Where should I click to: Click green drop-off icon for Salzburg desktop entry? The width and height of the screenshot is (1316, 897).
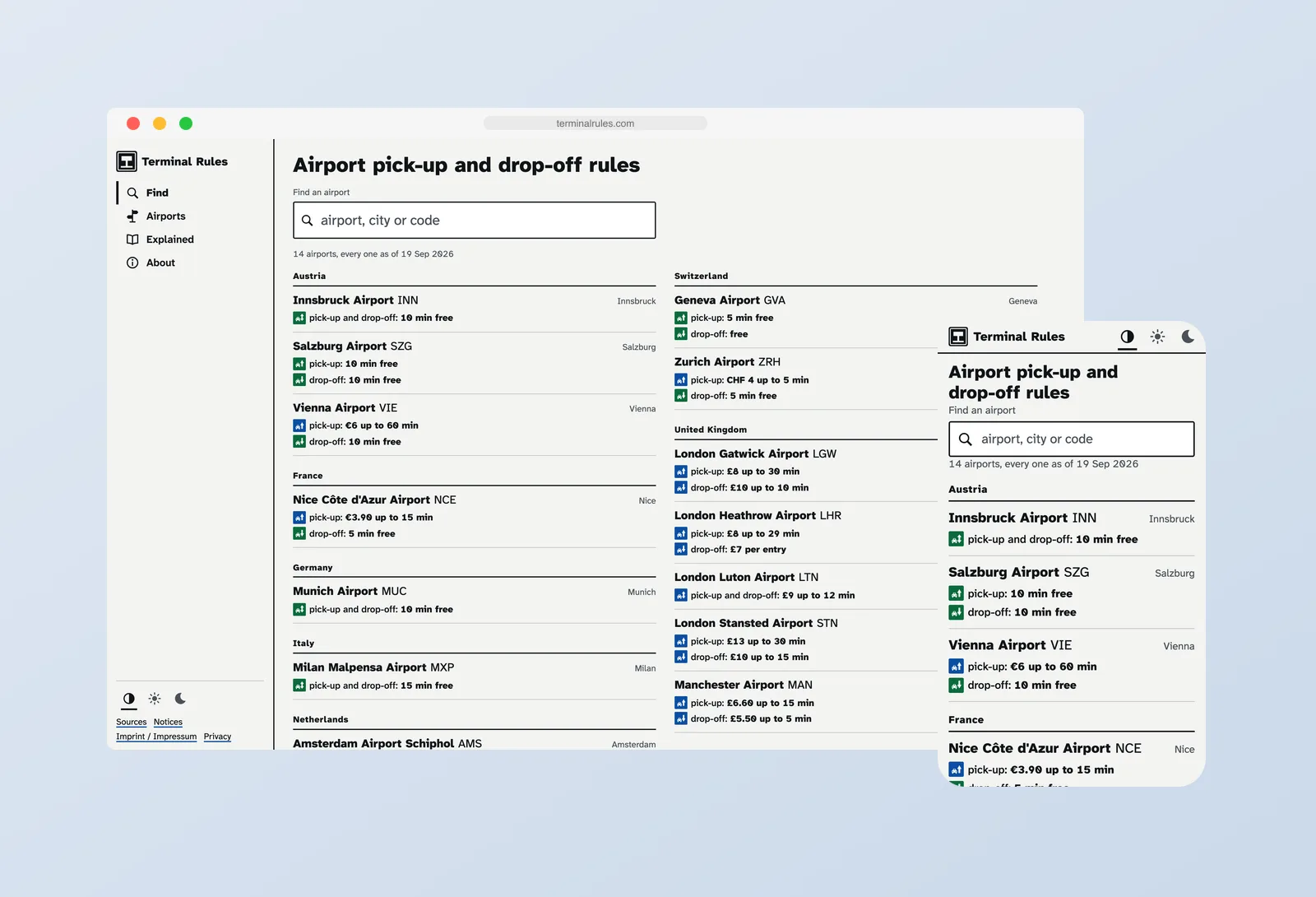pyautogui.click(x=299, y=380)
